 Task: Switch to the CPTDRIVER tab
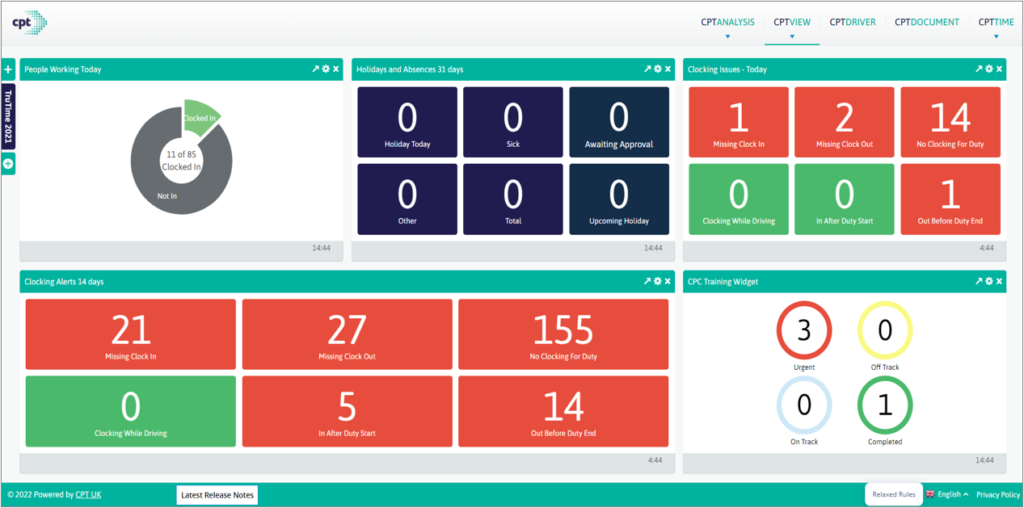tap(853, 22)
